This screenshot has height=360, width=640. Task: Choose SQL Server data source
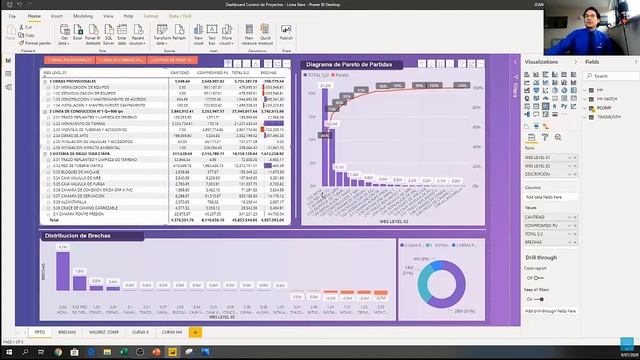click(x=109, y=34)
